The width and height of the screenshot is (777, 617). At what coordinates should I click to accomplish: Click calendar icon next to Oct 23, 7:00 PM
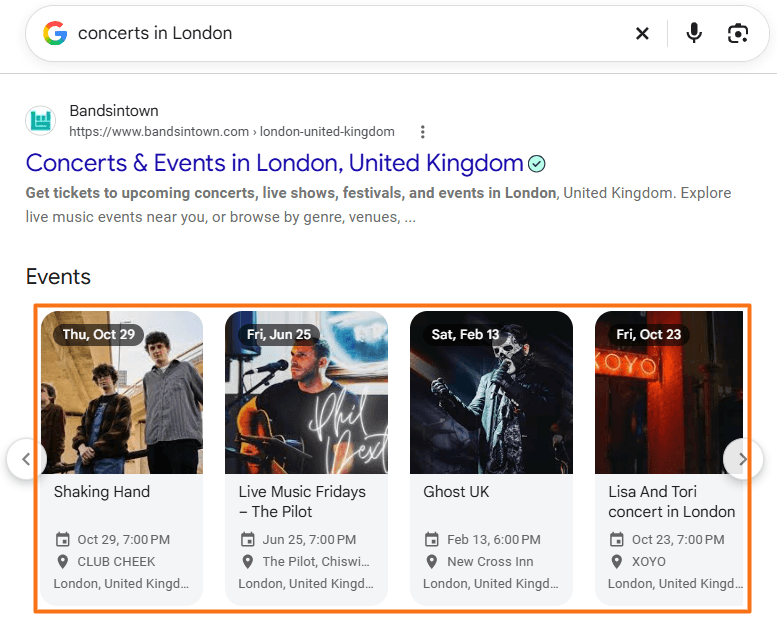(x=616, y=539)
